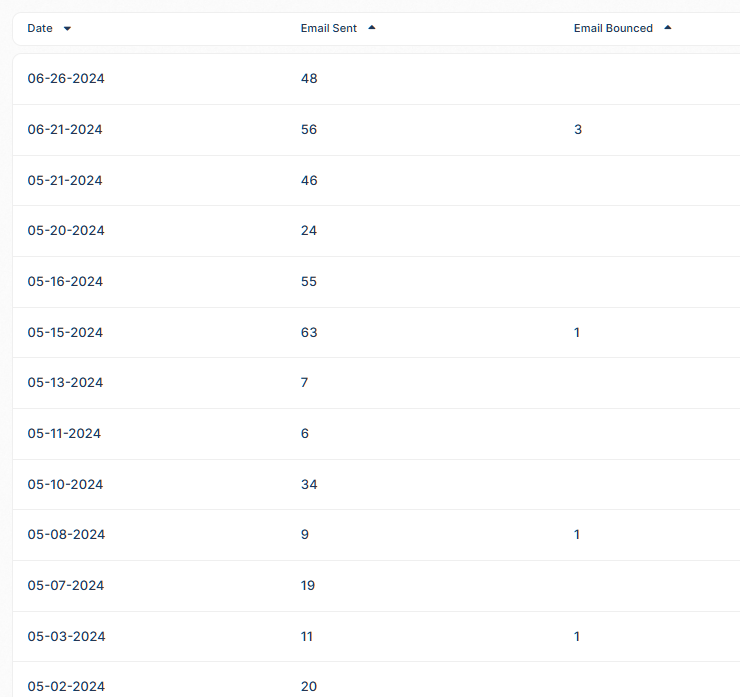The height and width of the screenshot is (697, 740).
Task: Click the 34 emails sent value
Action: point(308,485)
